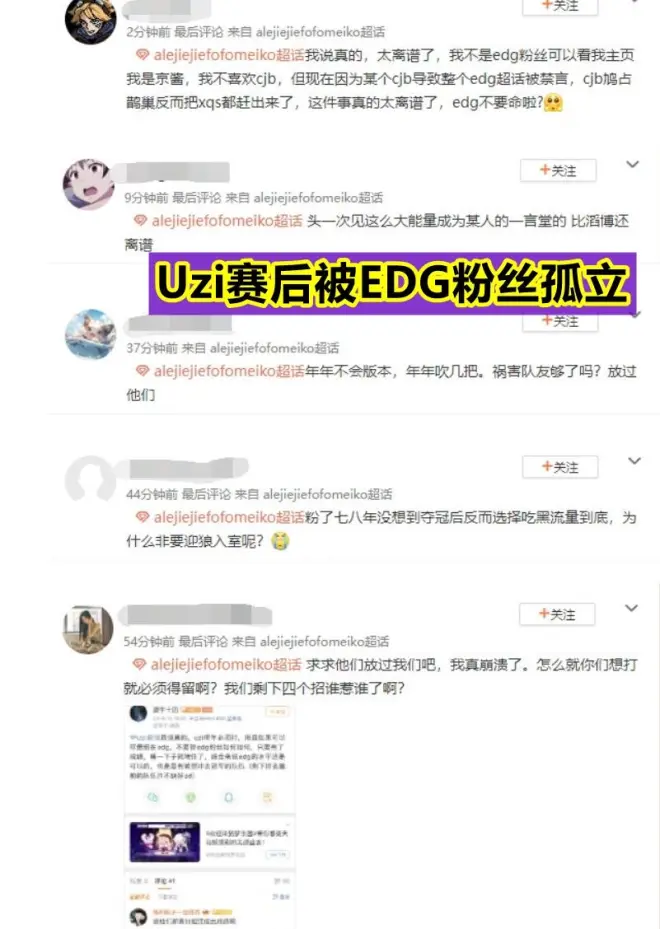Expand chevron menu on 54分钟前 post
The width and height of the screenshot is (660, 929).
pyautogui.click(x=632, y=608)
